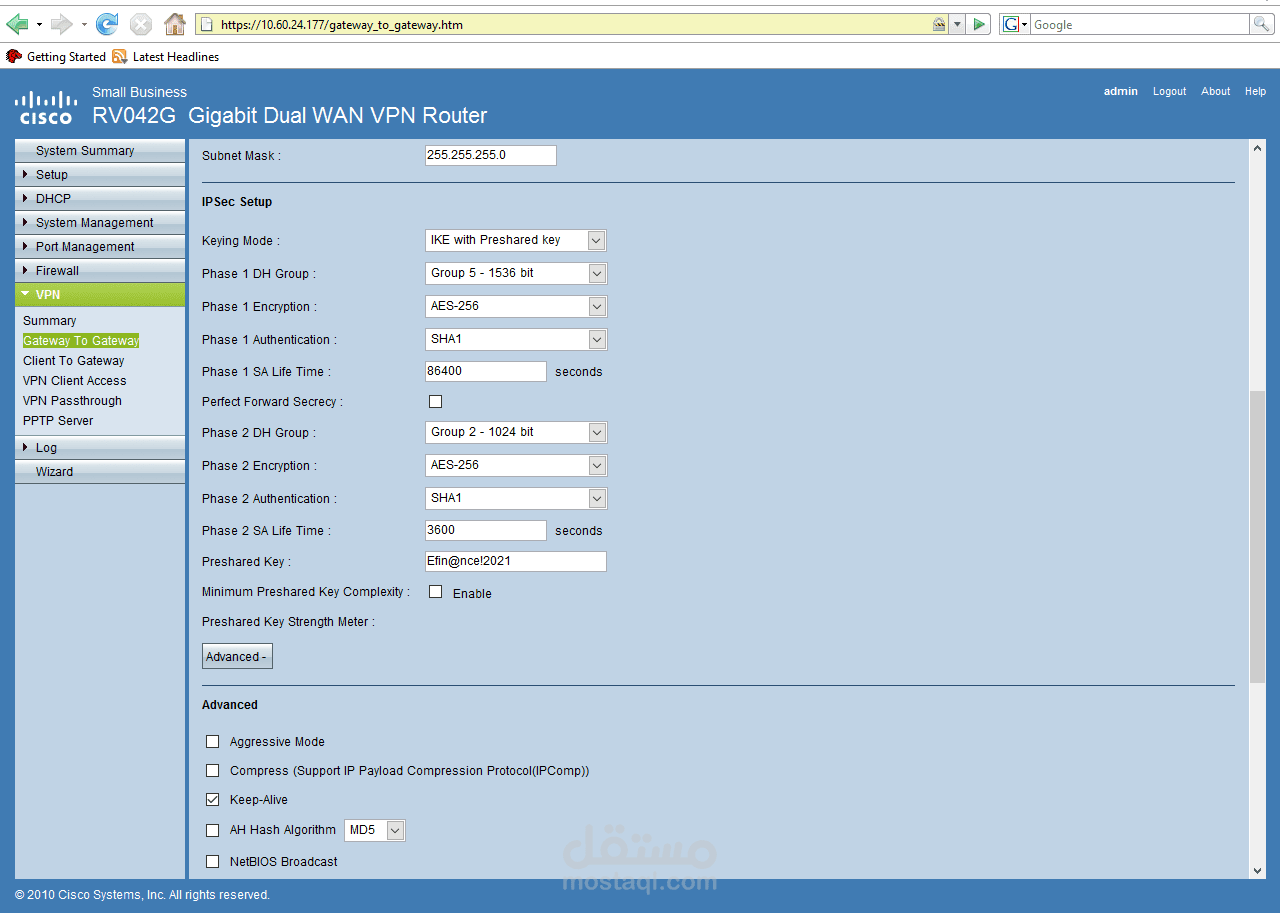Expand Firewall menu section
Viewport: 1280px width, 913px height.
pyautogui.click(x=100, y=271)
